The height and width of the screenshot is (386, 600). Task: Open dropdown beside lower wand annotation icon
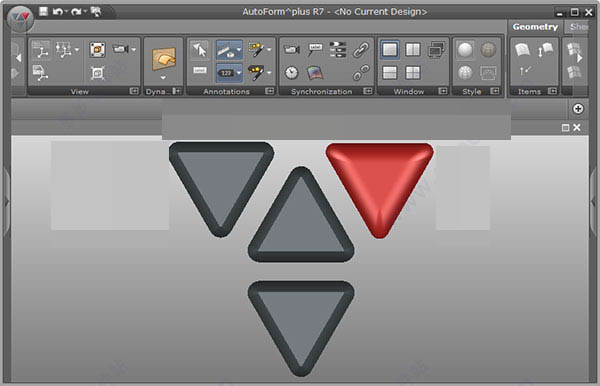click(269, 73)
